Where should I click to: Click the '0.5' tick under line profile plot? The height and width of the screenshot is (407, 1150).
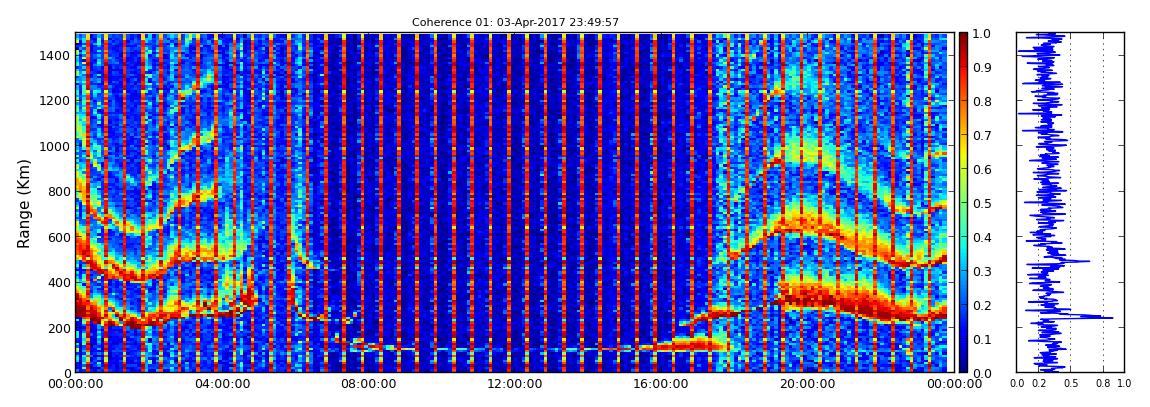click(x=1071, y=384)
